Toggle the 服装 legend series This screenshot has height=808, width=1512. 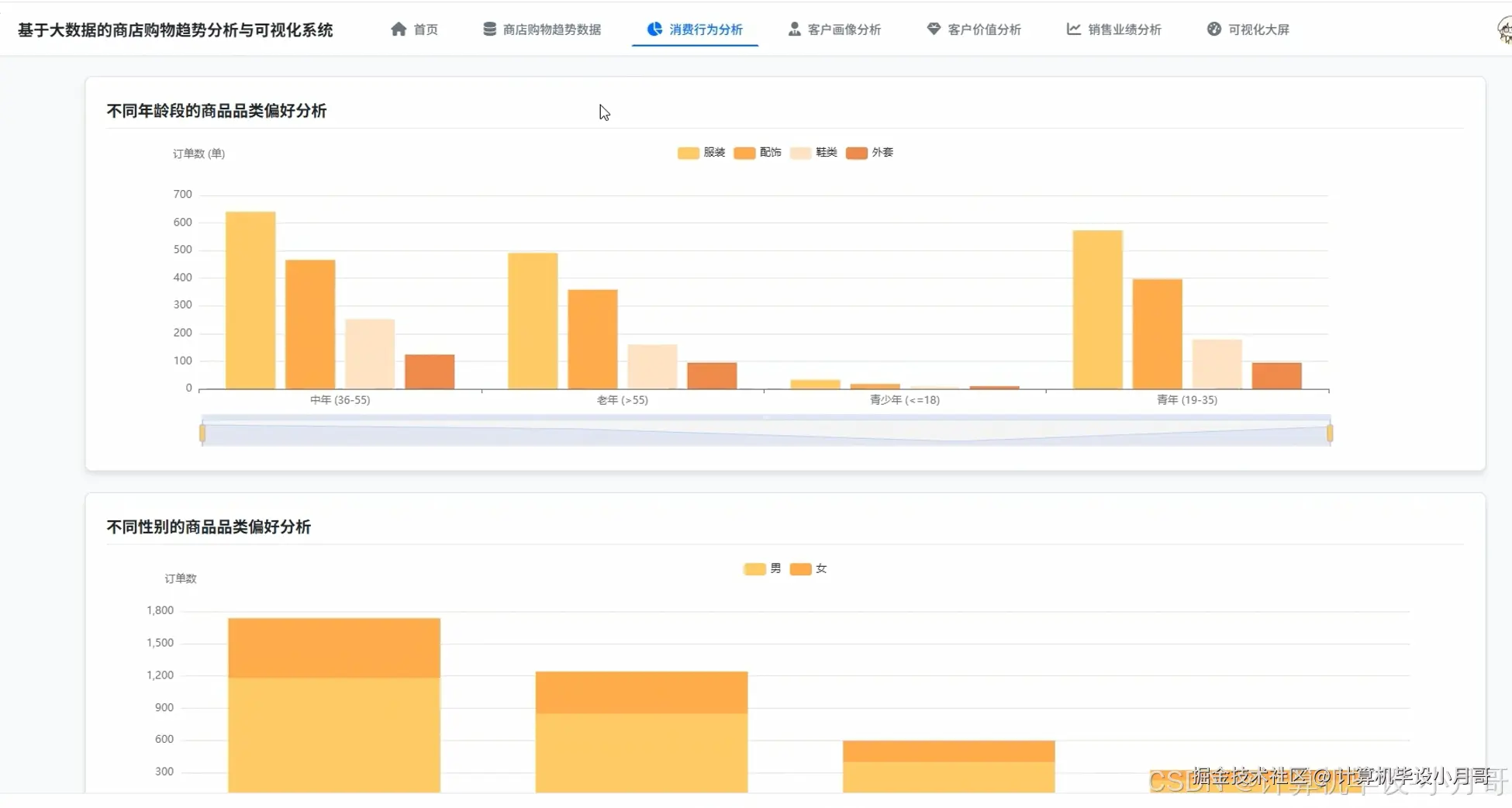(x=701, y=153)
